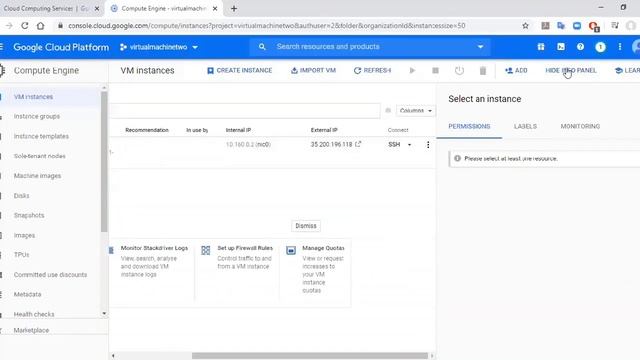Bookmark this page with the star
Viewport: 640px width, 360px height.
(x=525, y=26)
